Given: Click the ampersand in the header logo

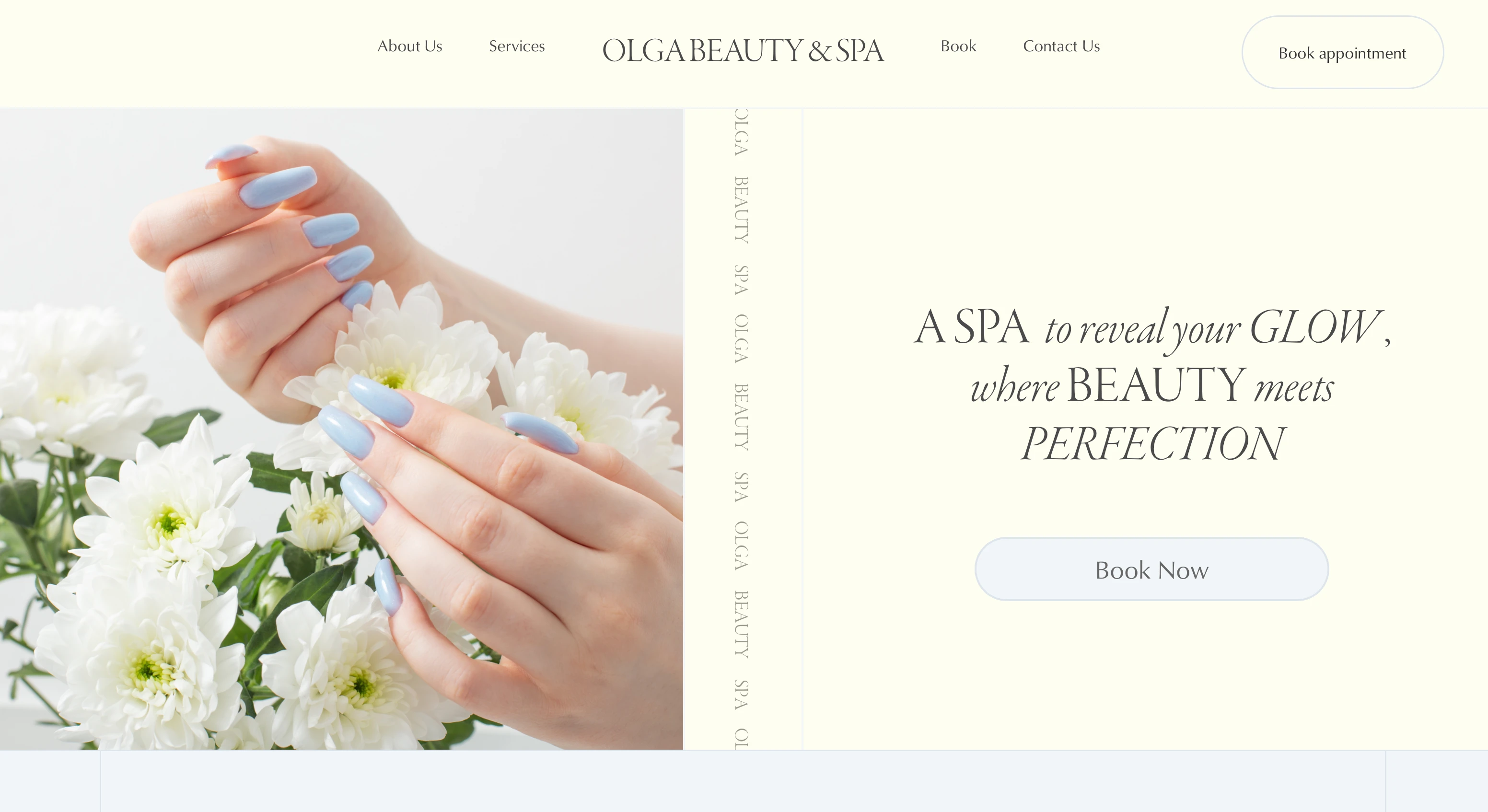Looking at the screenshot, I should pyautogui.click(x=819, y=51).
